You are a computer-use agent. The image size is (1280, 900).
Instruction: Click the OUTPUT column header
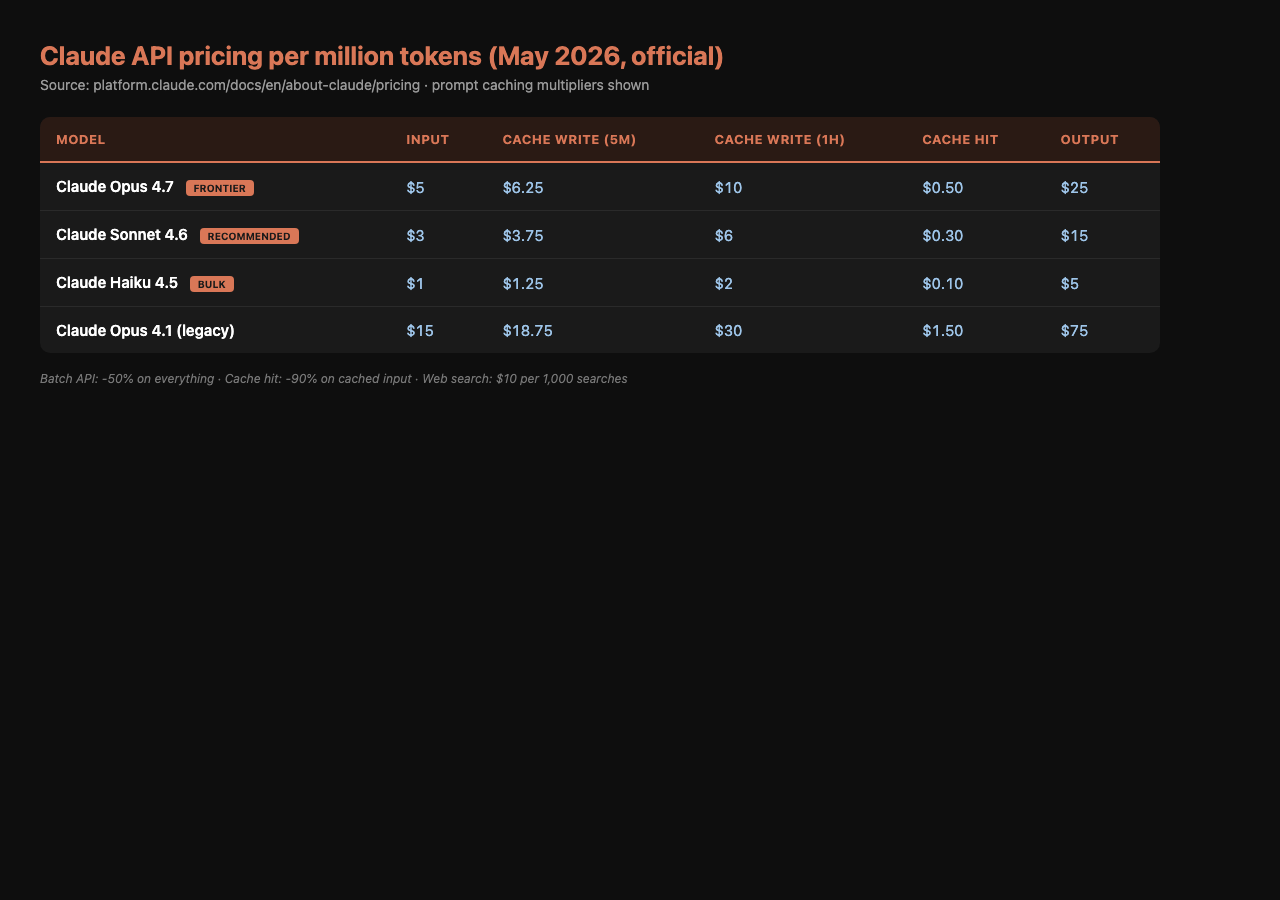[x=1090, y=140]
